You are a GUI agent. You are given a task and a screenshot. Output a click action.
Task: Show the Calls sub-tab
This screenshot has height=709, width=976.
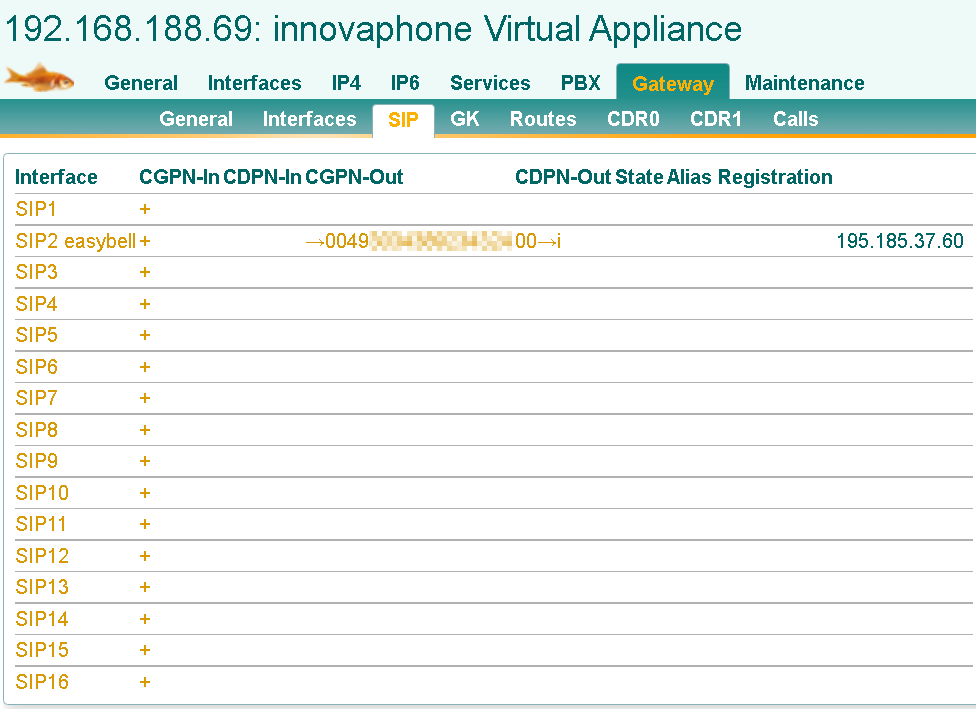tap(795, 119)
